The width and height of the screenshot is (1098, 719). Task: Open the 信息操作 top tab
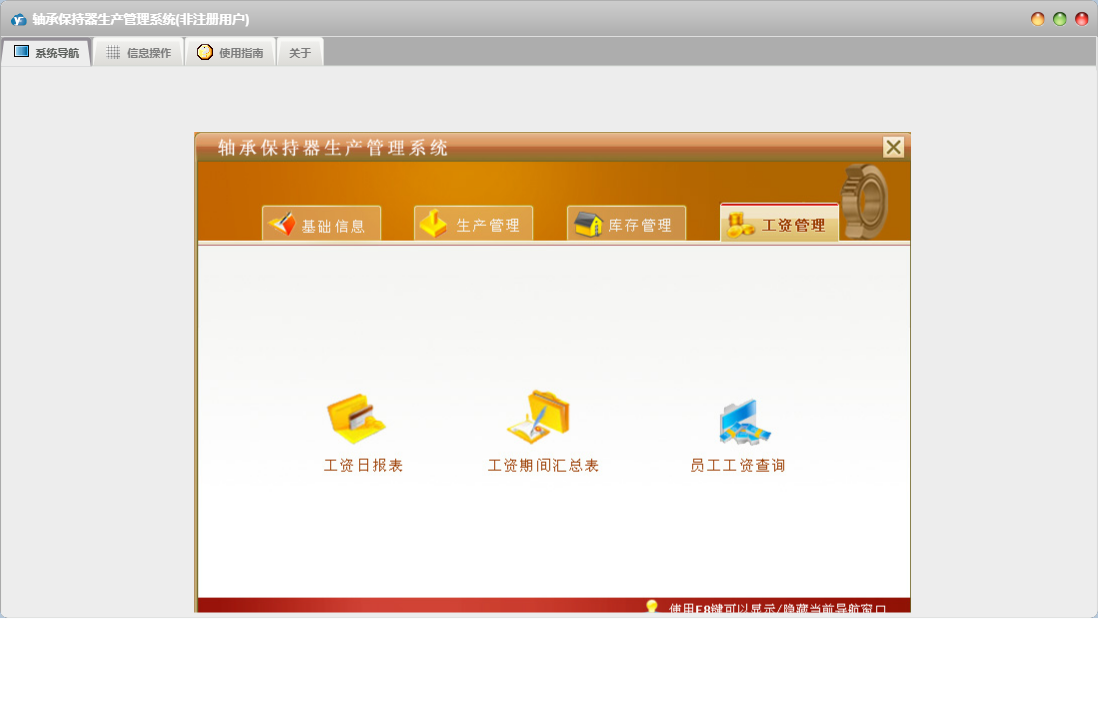click(139, 53)
